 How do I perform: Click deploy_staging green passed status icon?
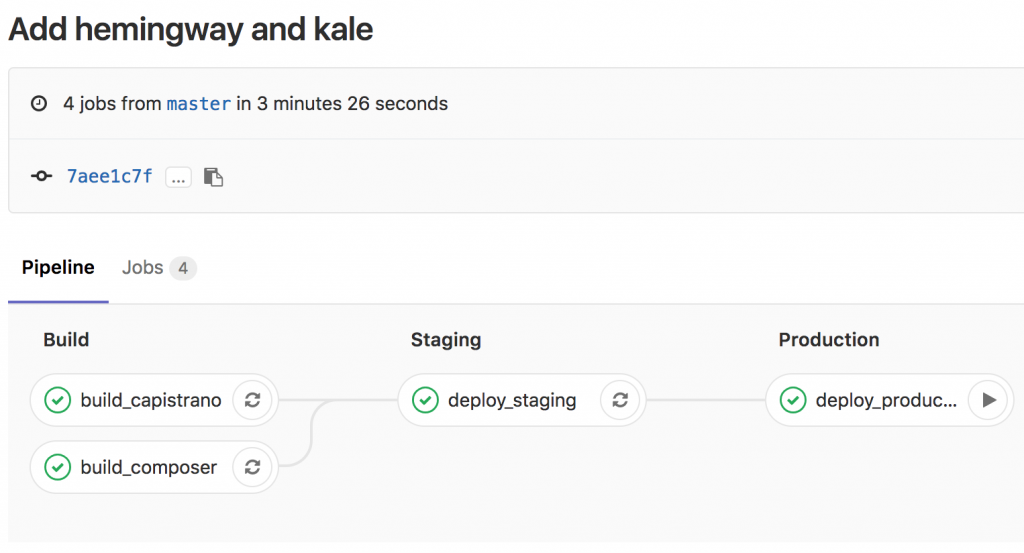[x=425, y=400]
